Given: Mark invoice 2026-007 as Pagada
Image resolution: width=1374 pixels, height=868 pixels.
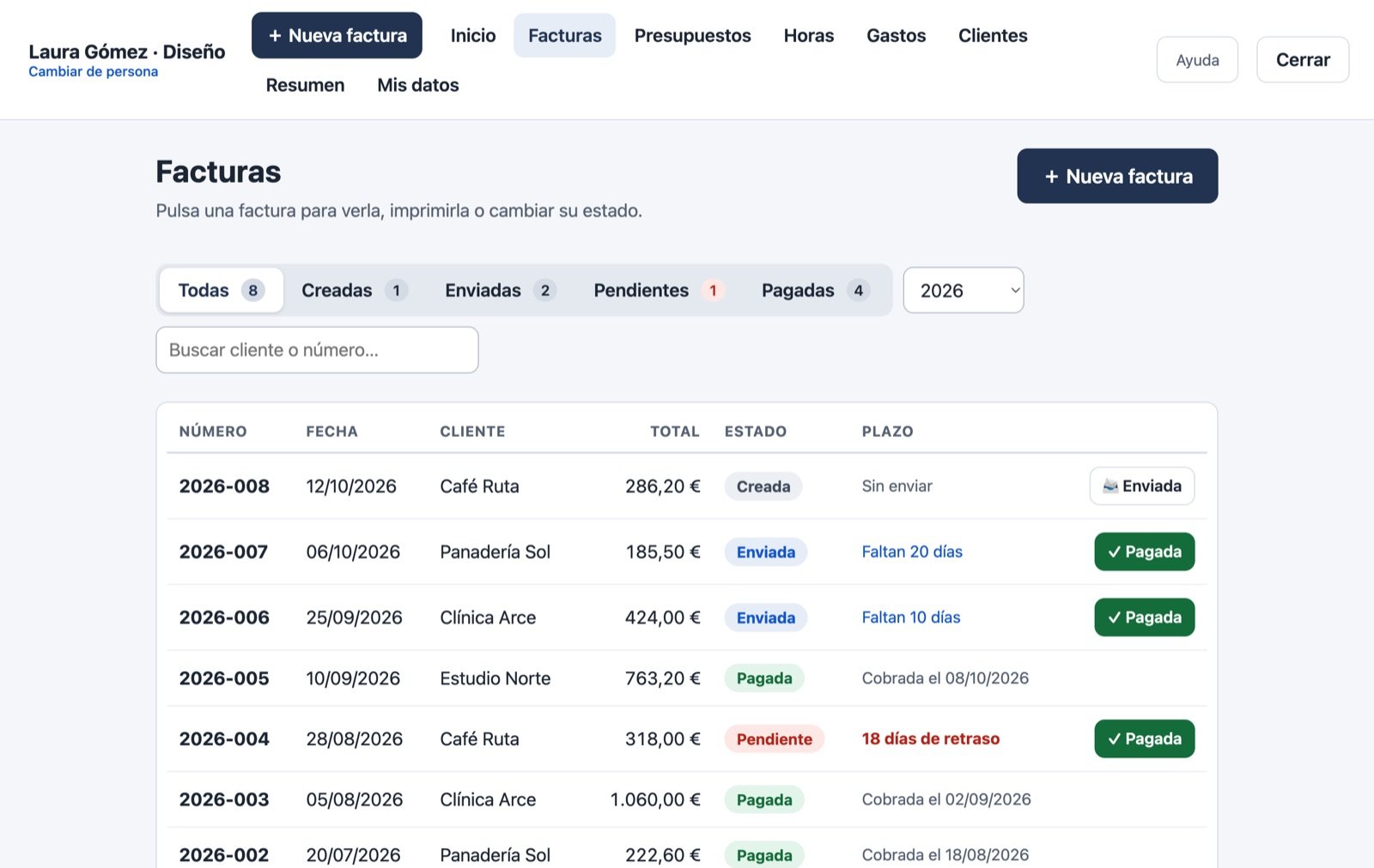Looking at the screenshot, I should (1144, 552).
